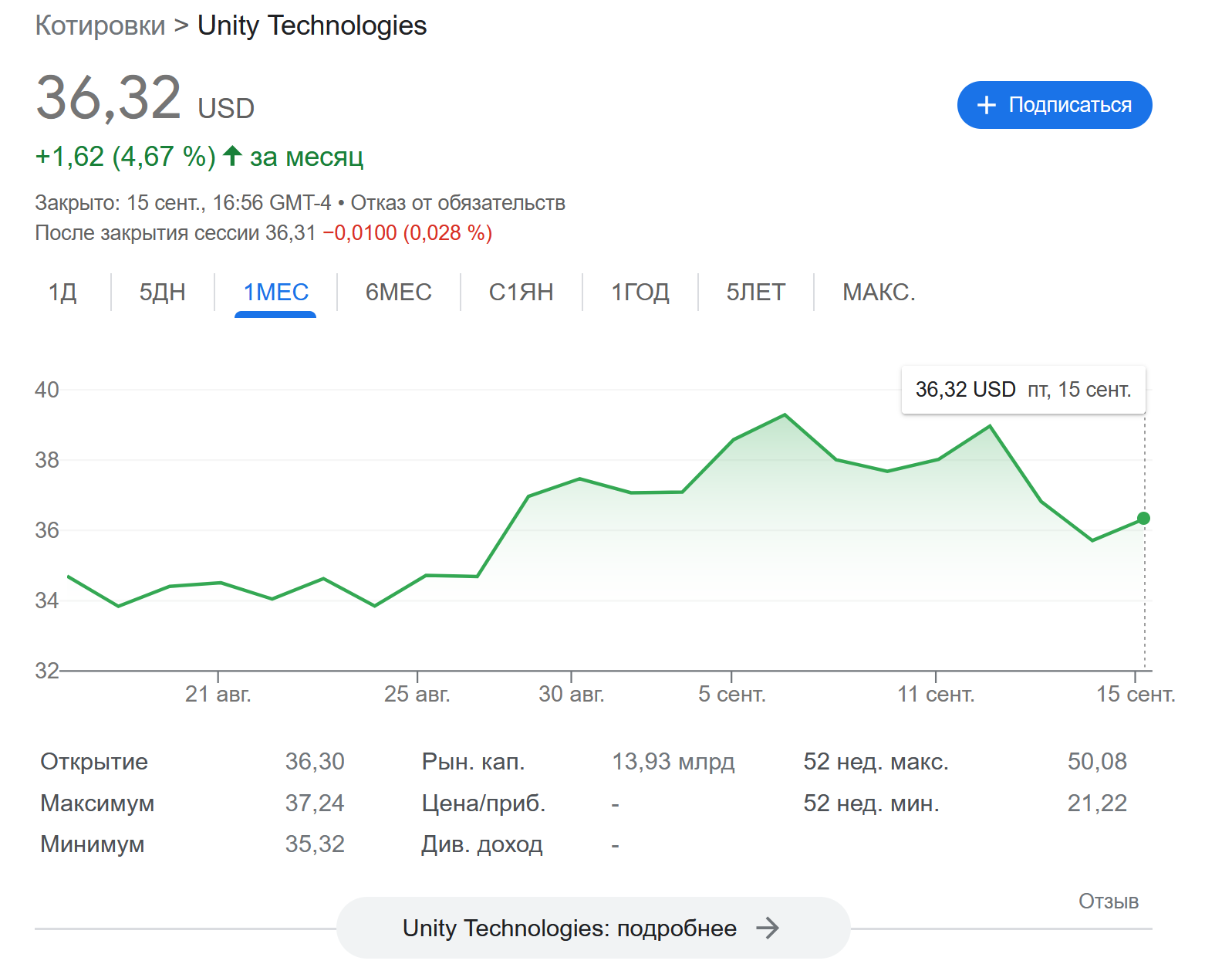The image size is (1232, 964).
Task: Show the 5ЛЕТ time range chart
Action: coord(755,293)
